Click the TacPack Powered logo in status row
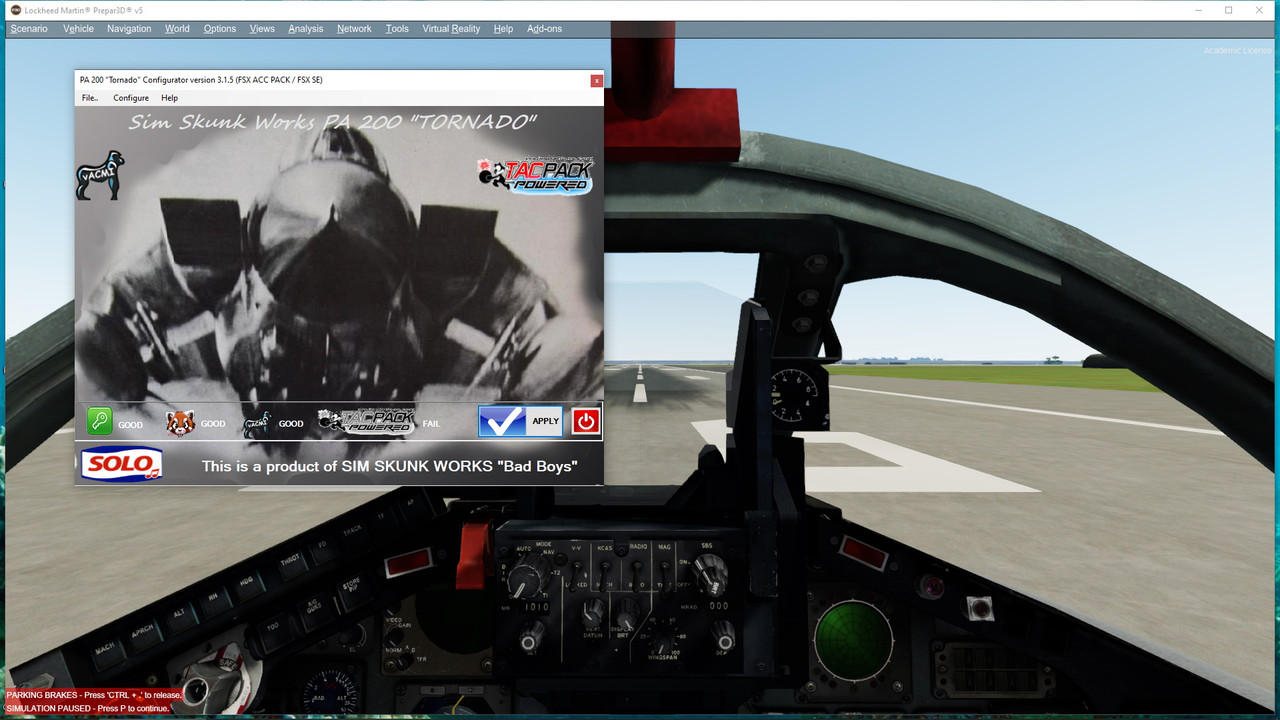1280x720 pixels. pyautogui.click(x=366, y=422)
